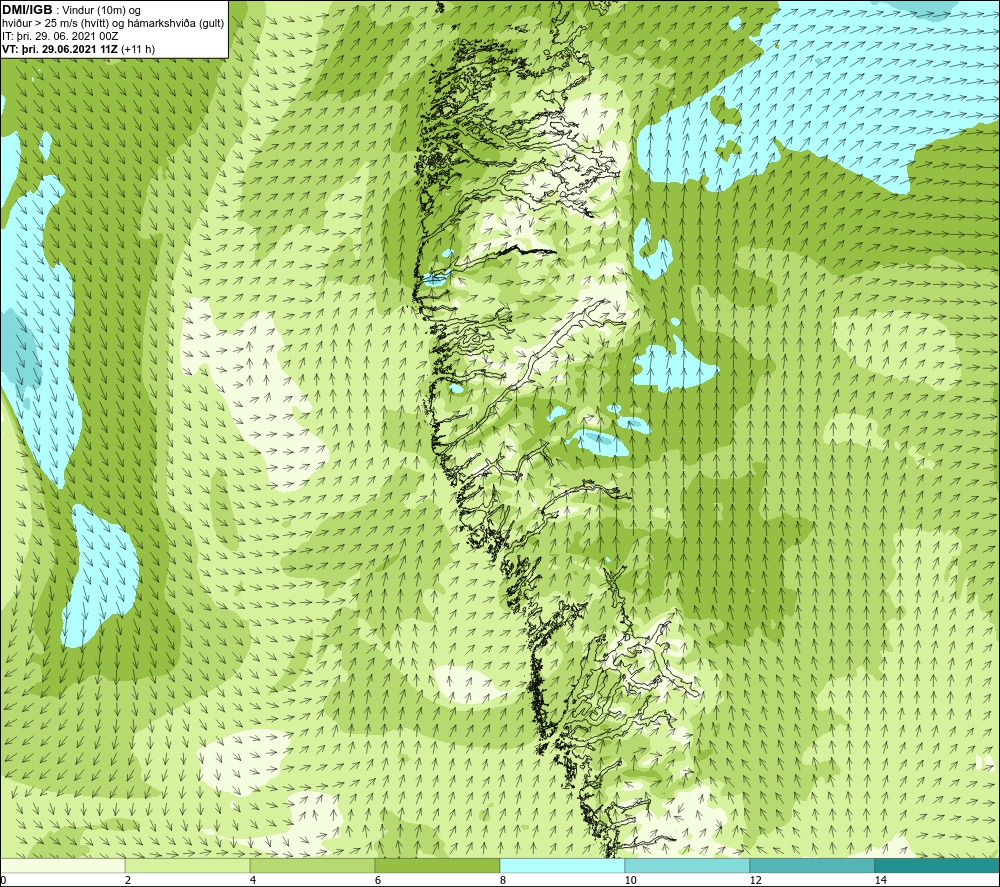Click the darkest teal swatch above 14
Screen dimensions: 1000x887
(938, 866)
